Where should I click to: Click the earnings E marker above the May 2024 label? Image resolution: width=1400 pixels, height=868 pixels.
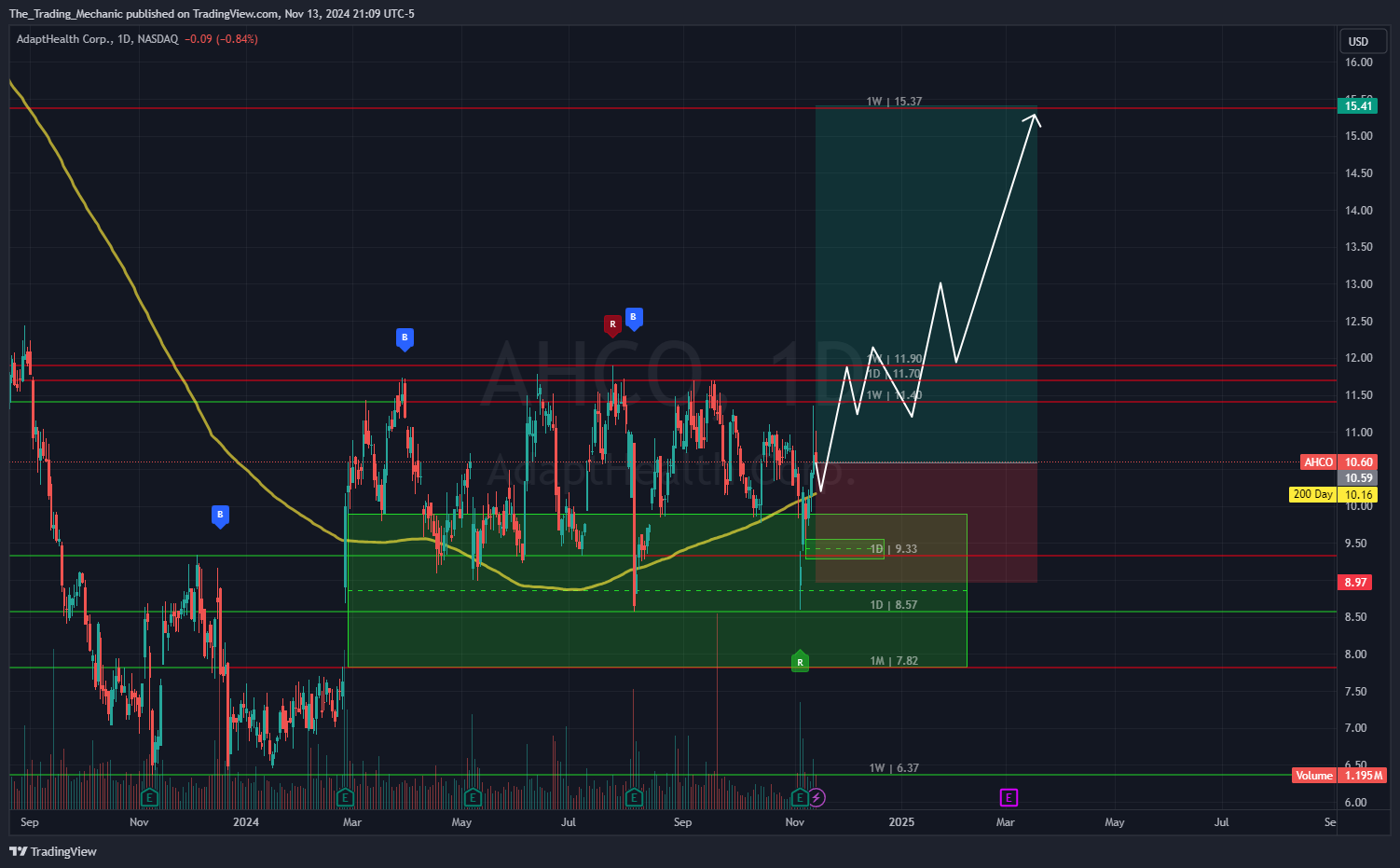click(473, 797)
